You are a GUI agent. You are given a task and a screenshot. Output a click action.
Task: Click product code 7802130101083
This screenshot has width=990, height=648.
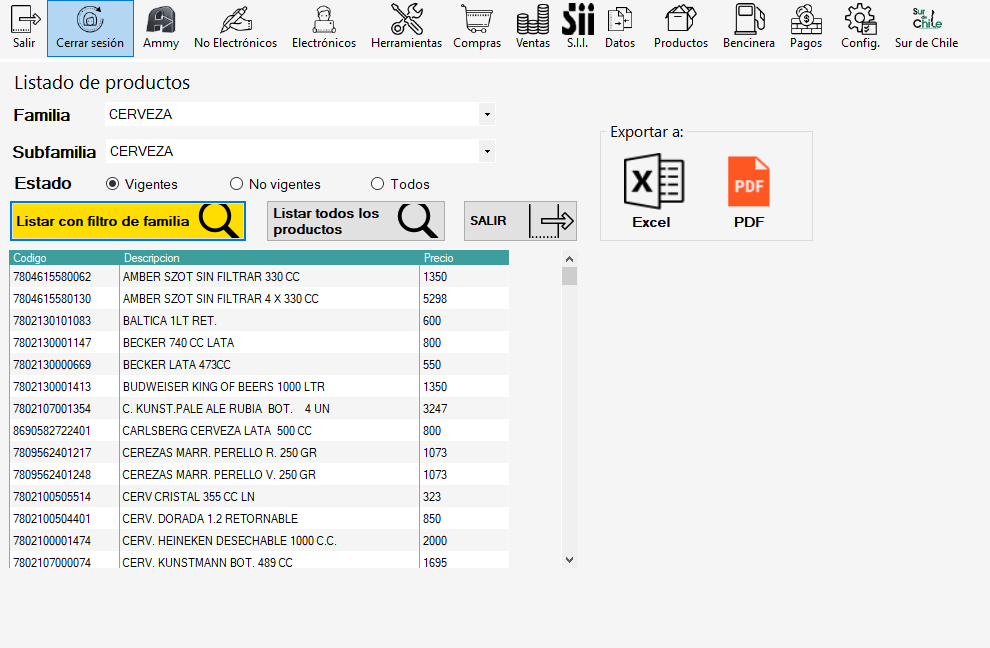click(52, 321)
